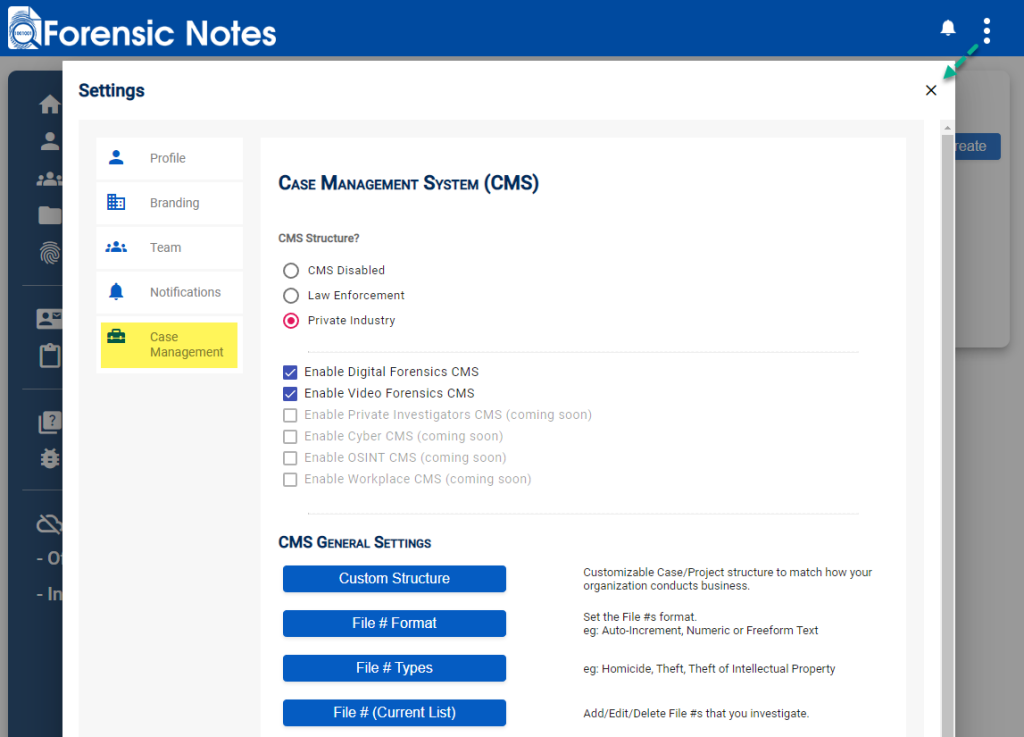Open the help question-mark icon in sidebar
Screen dimensions: 1024x737
coord(50,422)
